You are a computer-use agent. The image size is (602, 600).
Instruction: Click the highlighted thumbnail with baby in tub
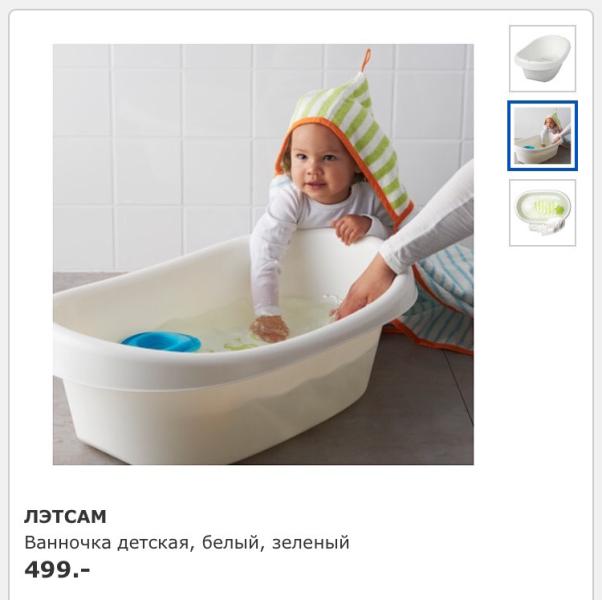point(542,136)
